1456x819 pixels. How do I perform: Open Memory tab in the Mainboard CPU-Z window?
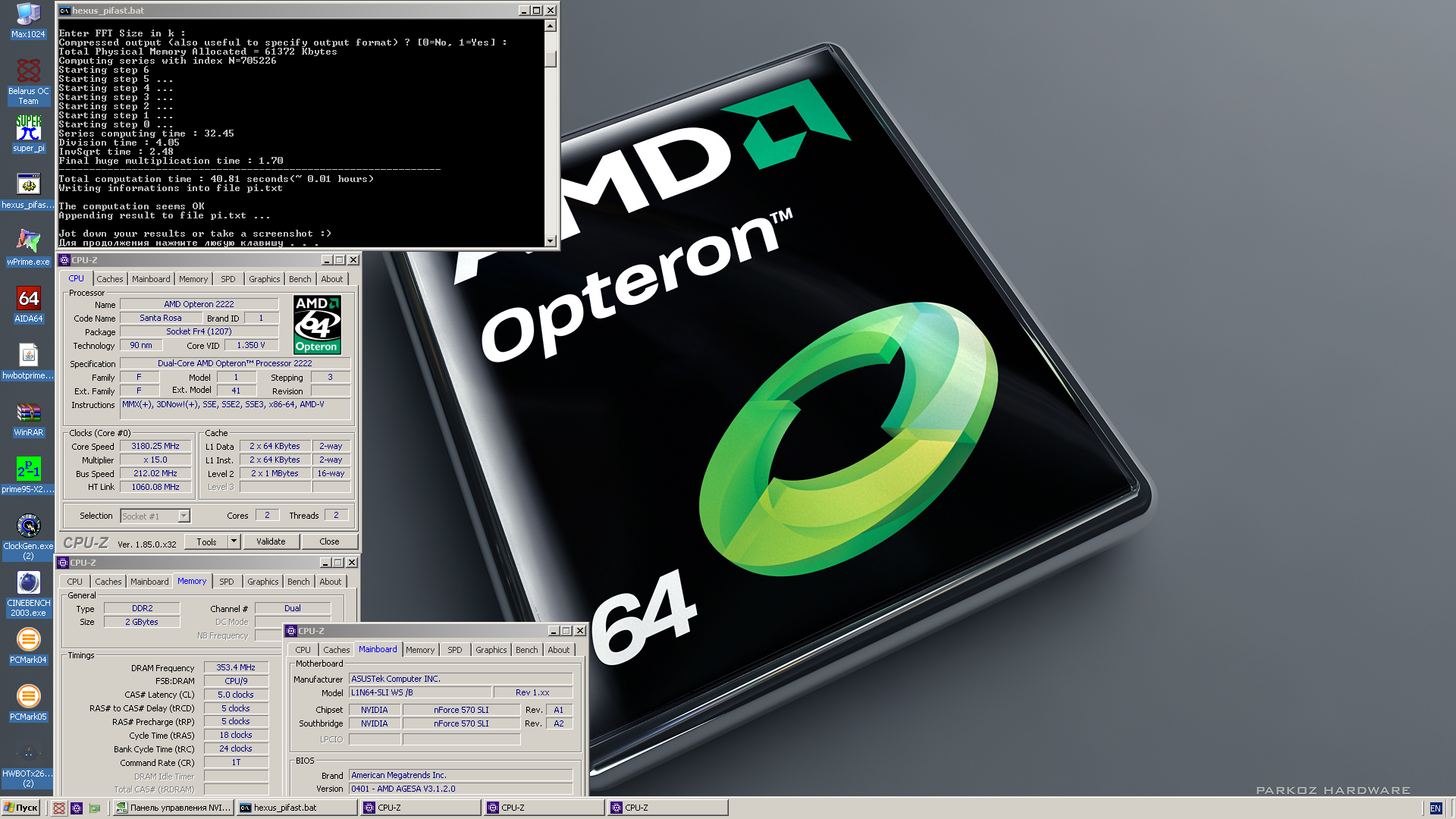point(420,650)
